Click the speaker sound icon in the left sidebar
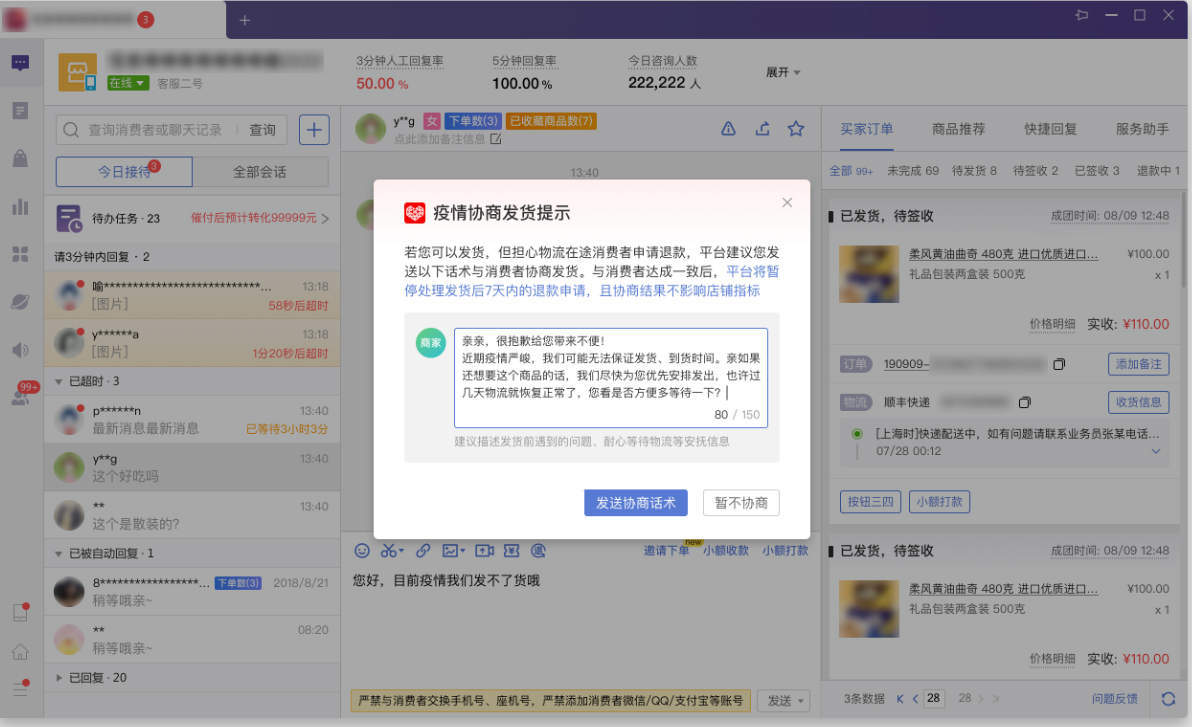This screenshot has height=727, width=1192. tap(20, 351)
